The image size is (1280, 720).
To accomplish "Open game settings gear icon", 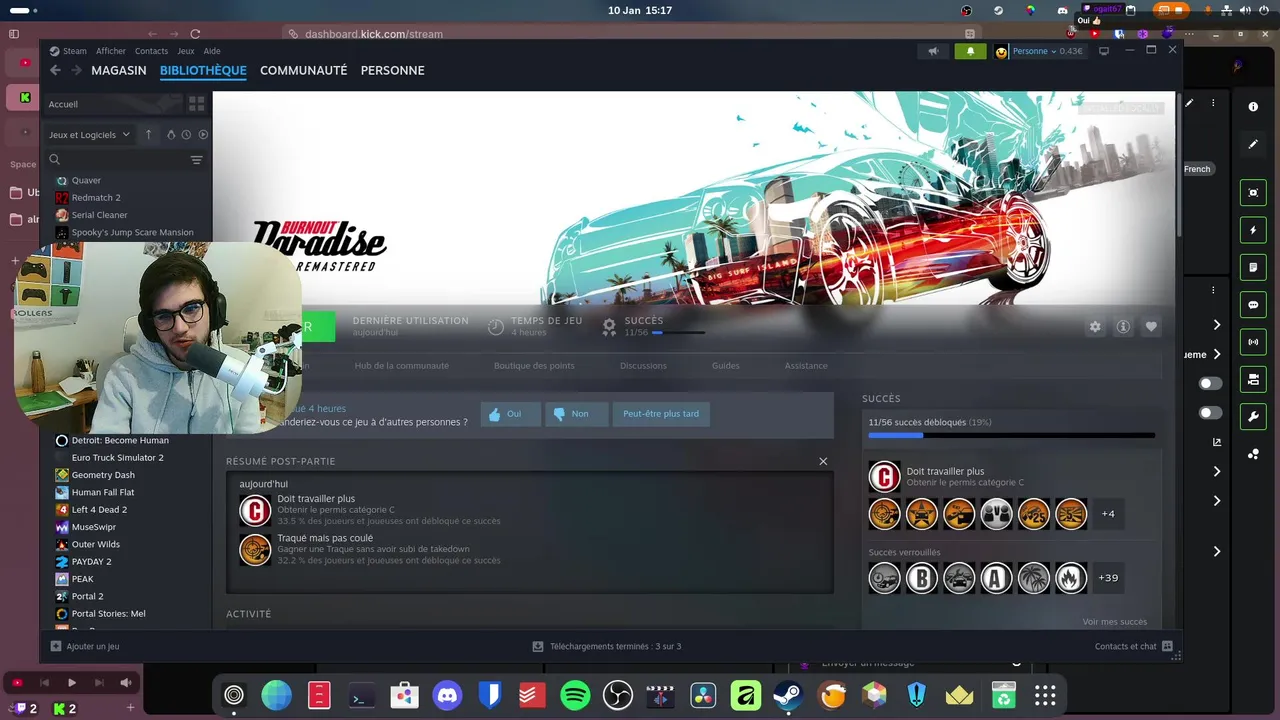I will click(1095, 327).
